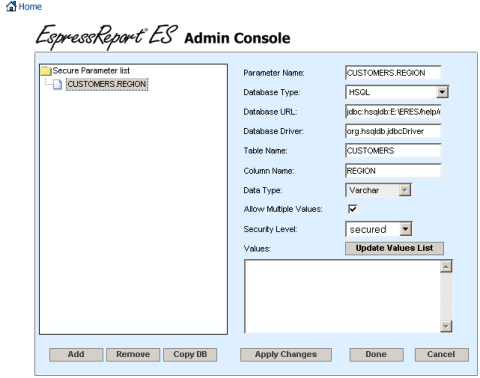Click the Home house icon
The height and width of the screenshot is (378, 480).
11,6
